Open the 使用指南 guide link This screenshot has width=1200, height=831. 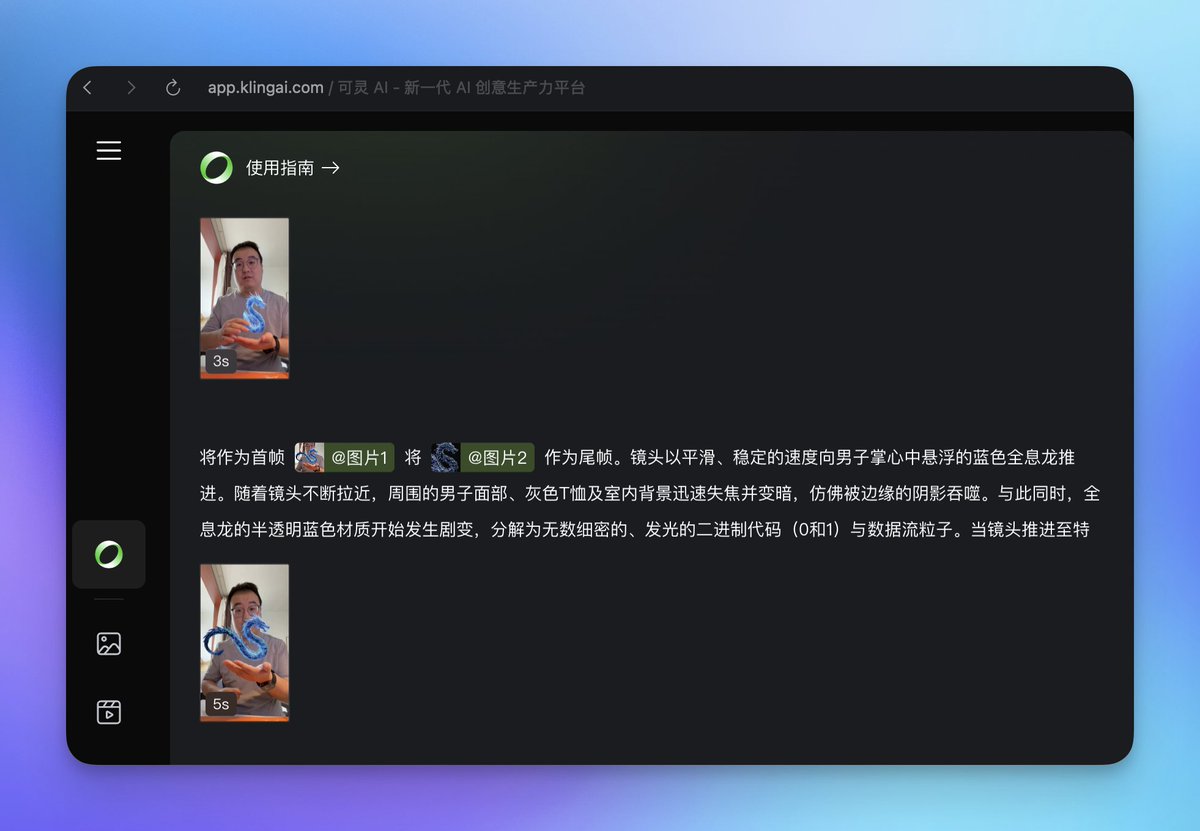pos(280,168)
